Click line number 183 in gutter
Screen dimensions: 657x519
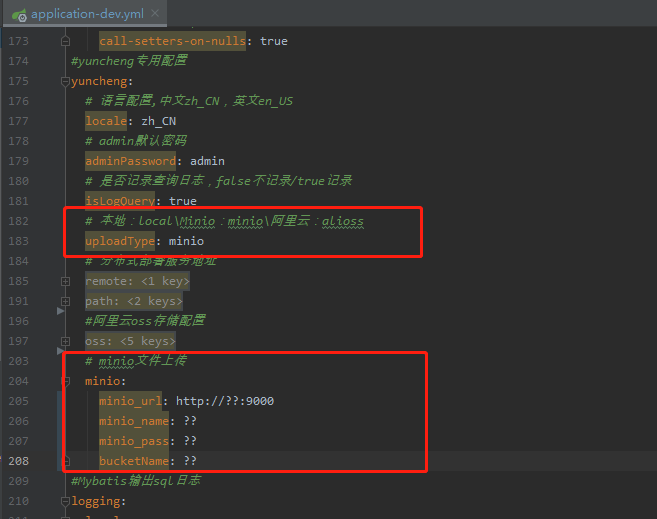(18, 241)
